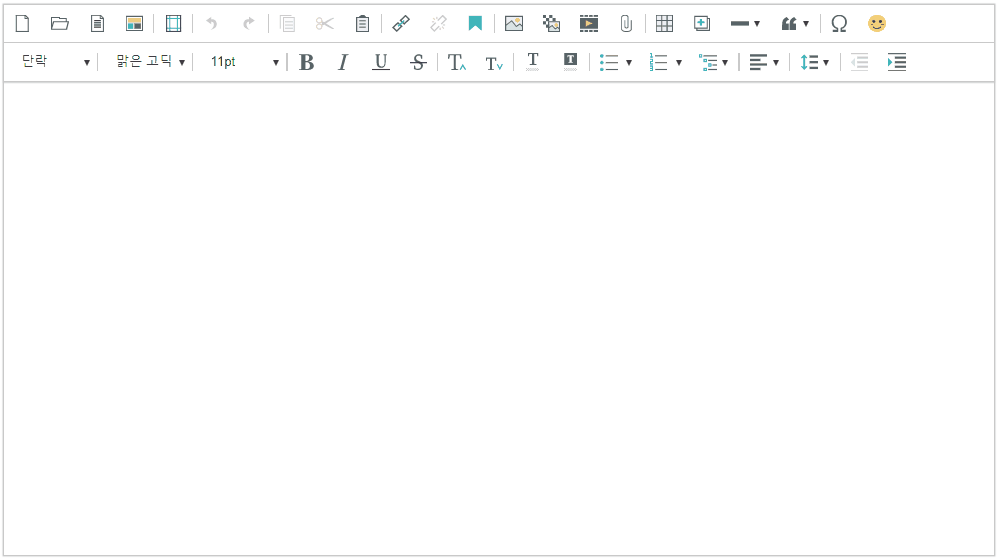
Task: Open the 단락 paragraph style dropdown
Action: [x=56, y=62]
